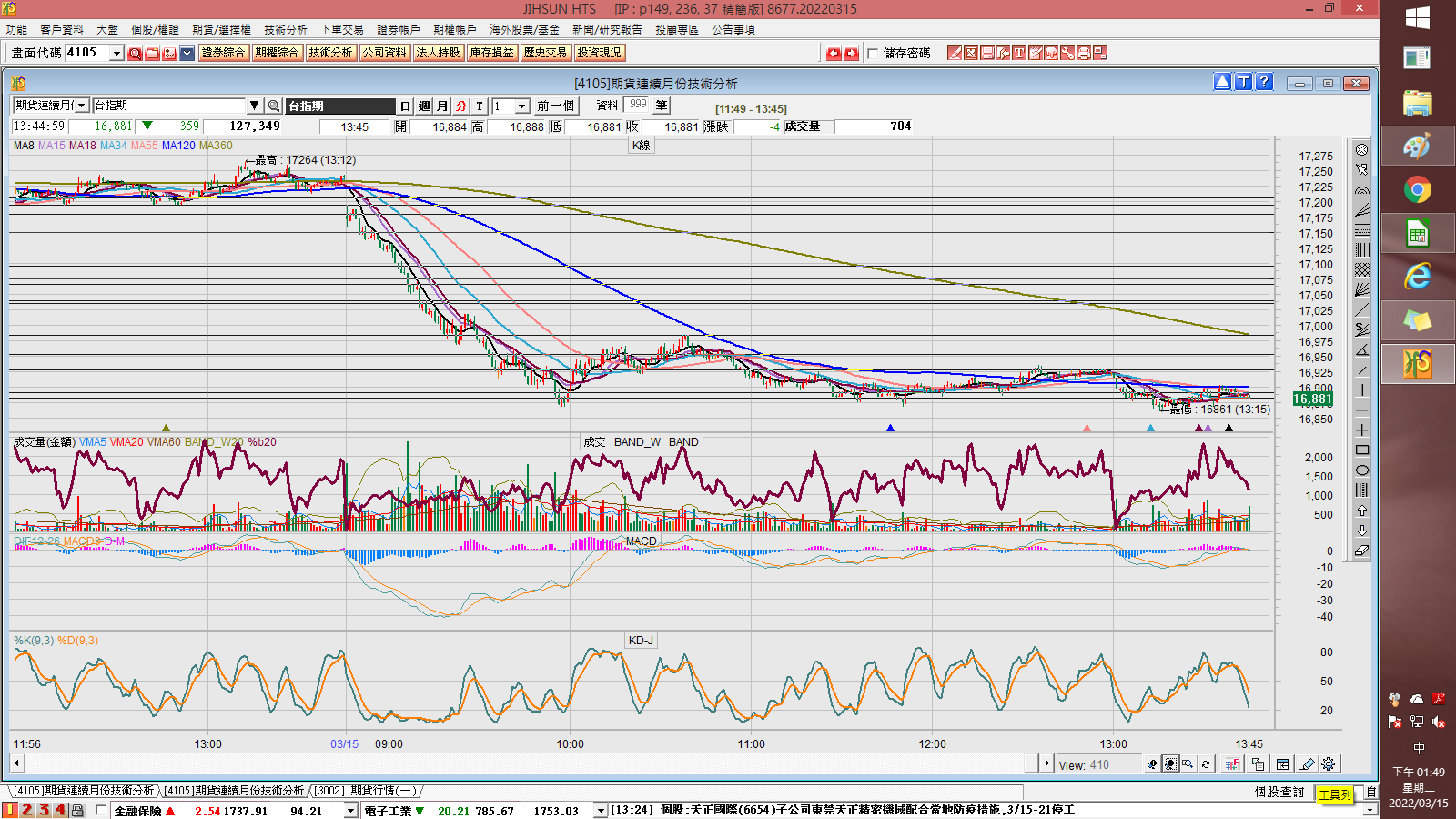Toggle the checkbox beside 金融保險 in status bar
The height and width of the screenshot is (819, 1456).
[100, 810]
